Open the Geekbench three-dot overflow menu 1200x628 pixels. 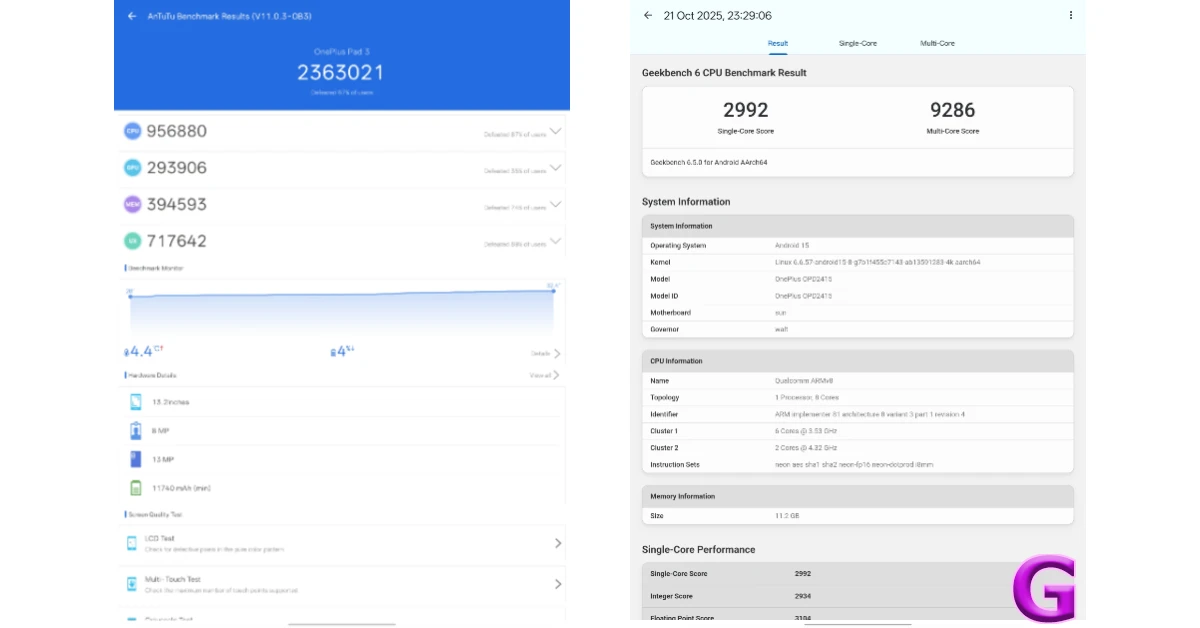(x=1071, y=15)
